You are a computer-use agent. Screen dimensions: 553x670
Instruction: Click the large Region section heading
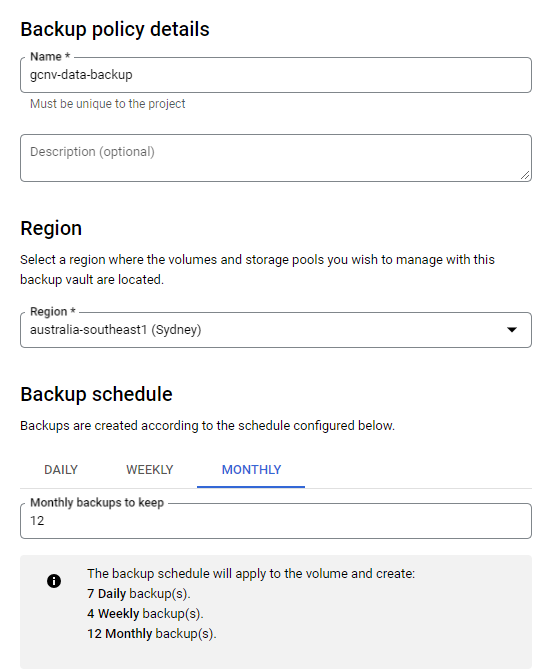51,228
